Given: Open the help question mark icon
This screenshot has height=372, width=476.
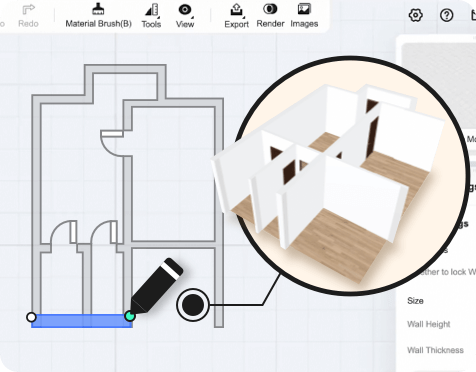Looking at the screenshot, I should click(446, 15).
